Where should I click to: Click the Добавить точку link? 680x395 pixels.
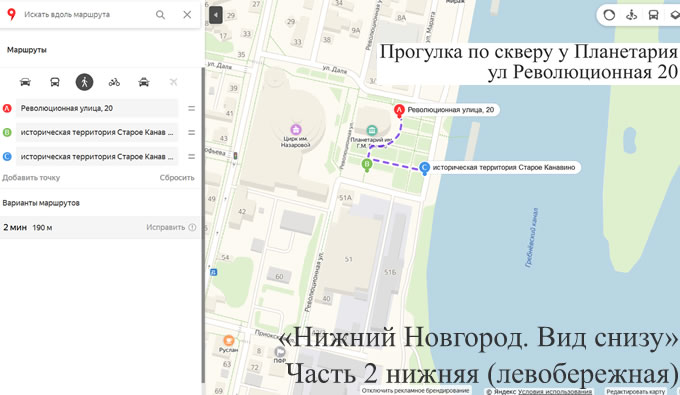click(x=31, y=177)
